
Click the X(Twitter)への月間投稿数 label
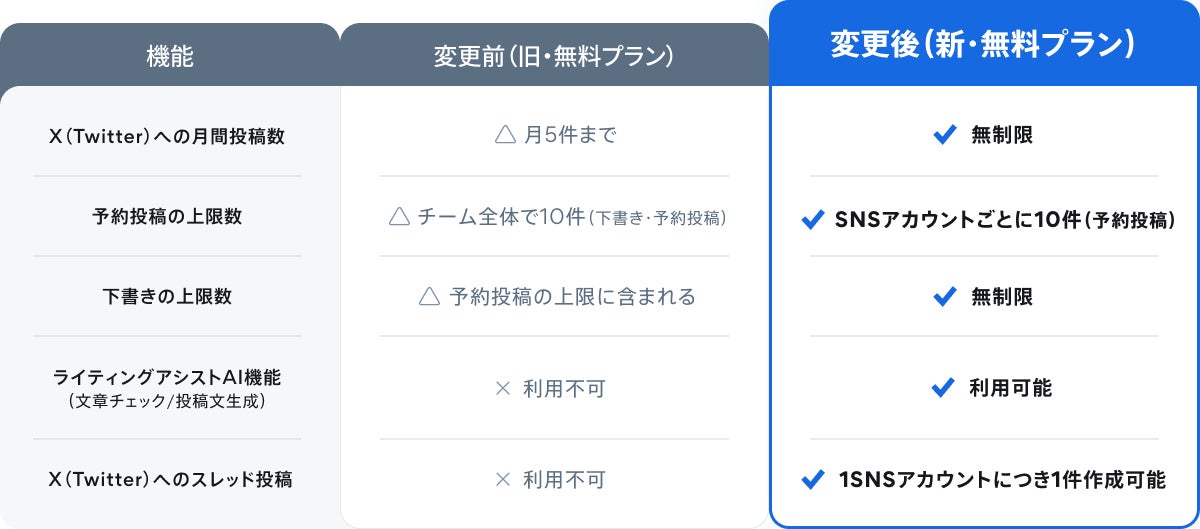coord(167,136)
